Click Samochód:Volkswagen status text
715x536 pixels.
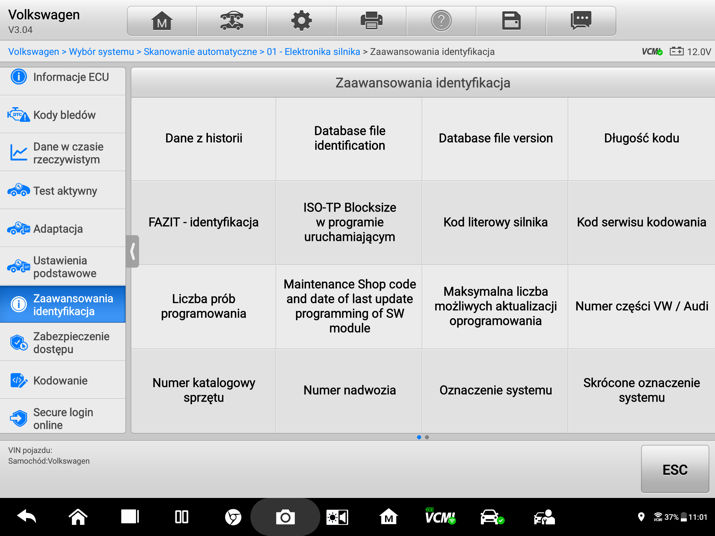pos(49,461)
